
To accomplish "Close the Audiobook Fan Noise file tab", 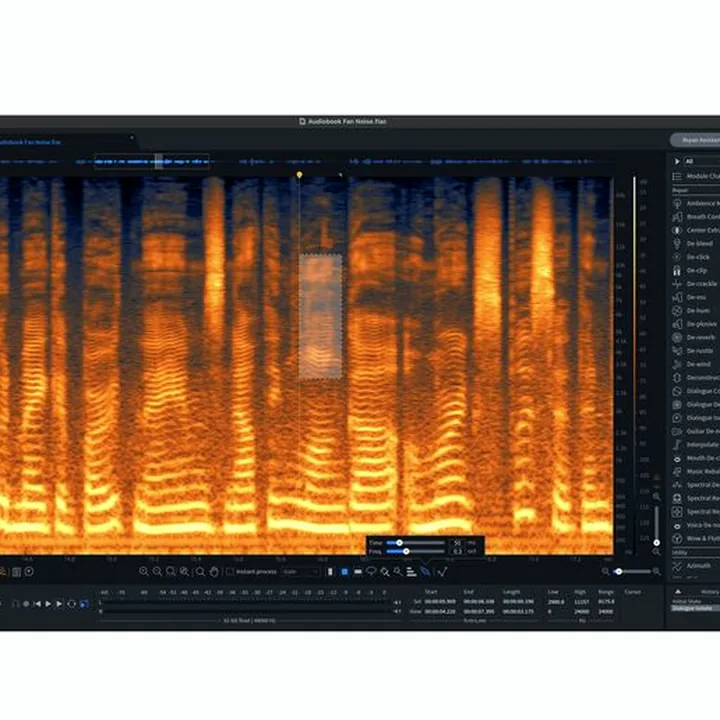I will tap(132, 137).
